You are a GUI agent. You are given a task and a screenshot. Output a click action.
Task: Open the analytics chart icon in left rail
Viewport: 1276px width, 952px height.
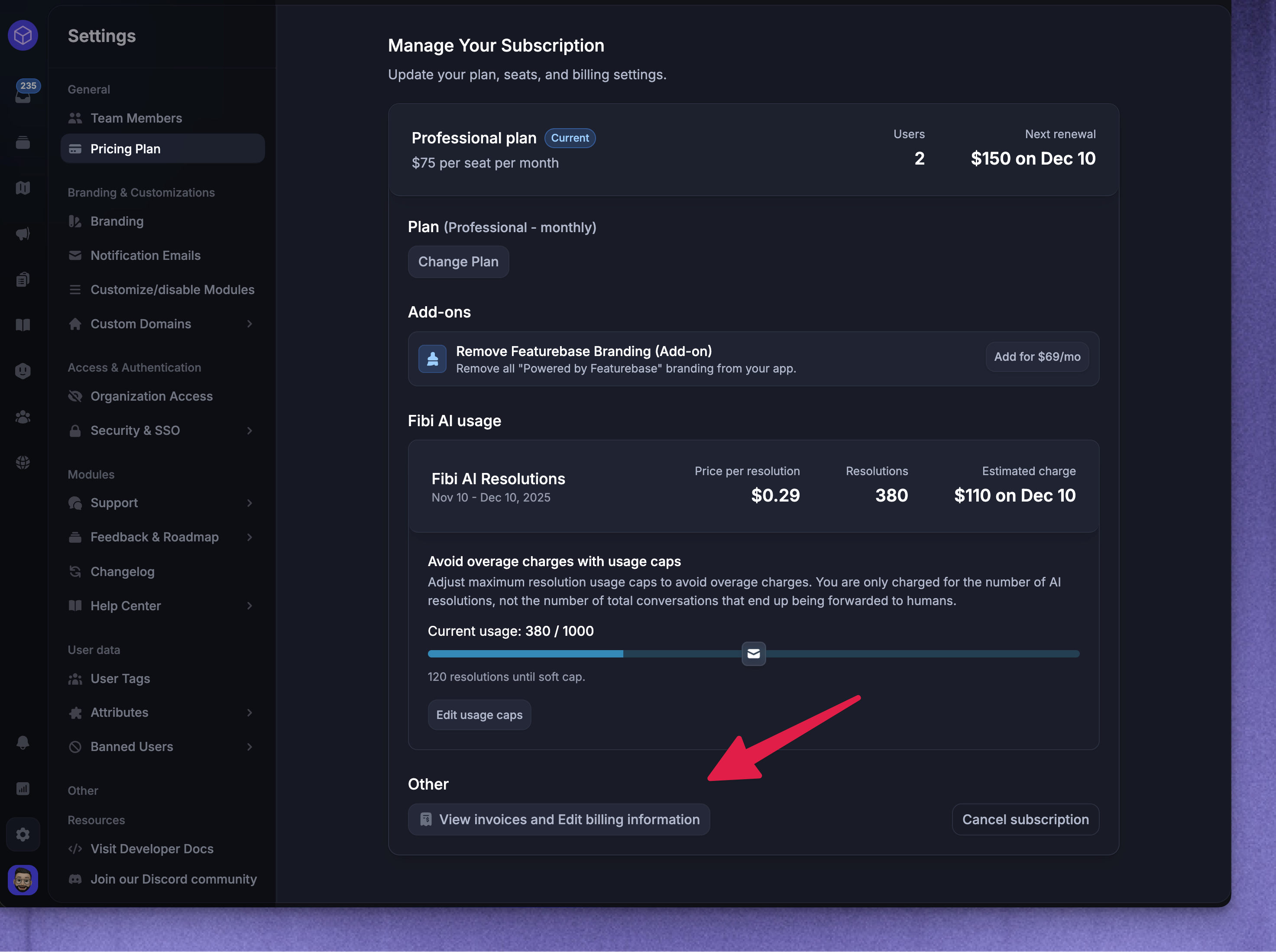click(x=23, y=788)
